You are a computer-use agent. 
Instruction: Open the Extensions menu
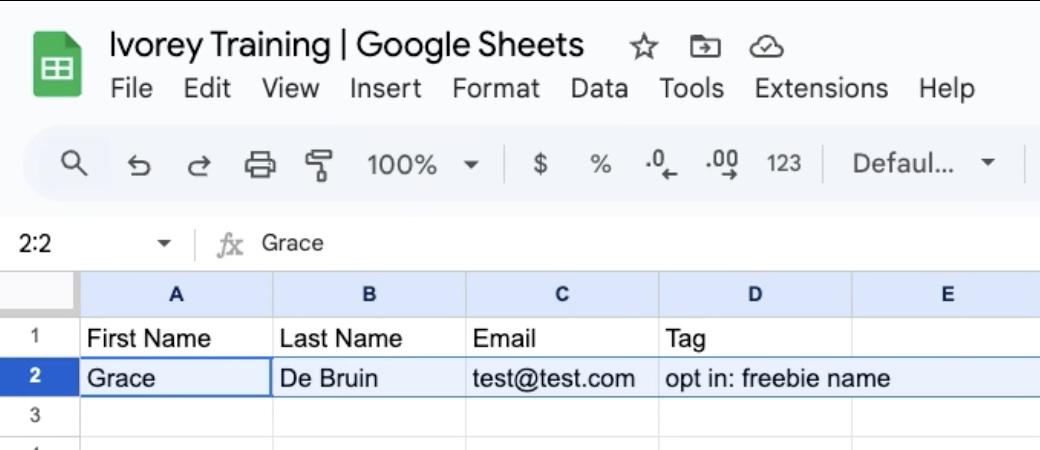[x=821, y=88]
